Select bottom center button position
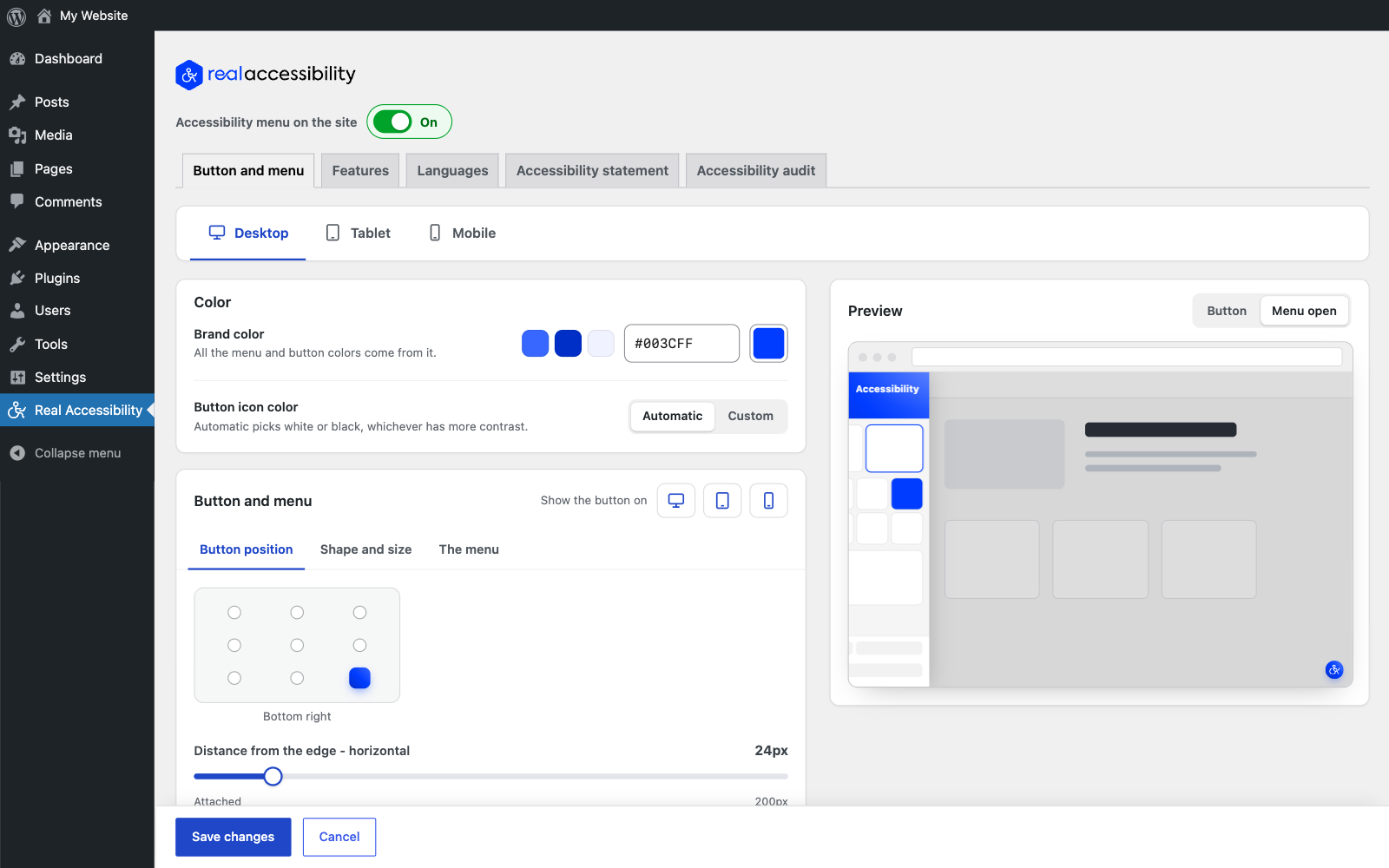1389x868 pixels. coord(297,678)
